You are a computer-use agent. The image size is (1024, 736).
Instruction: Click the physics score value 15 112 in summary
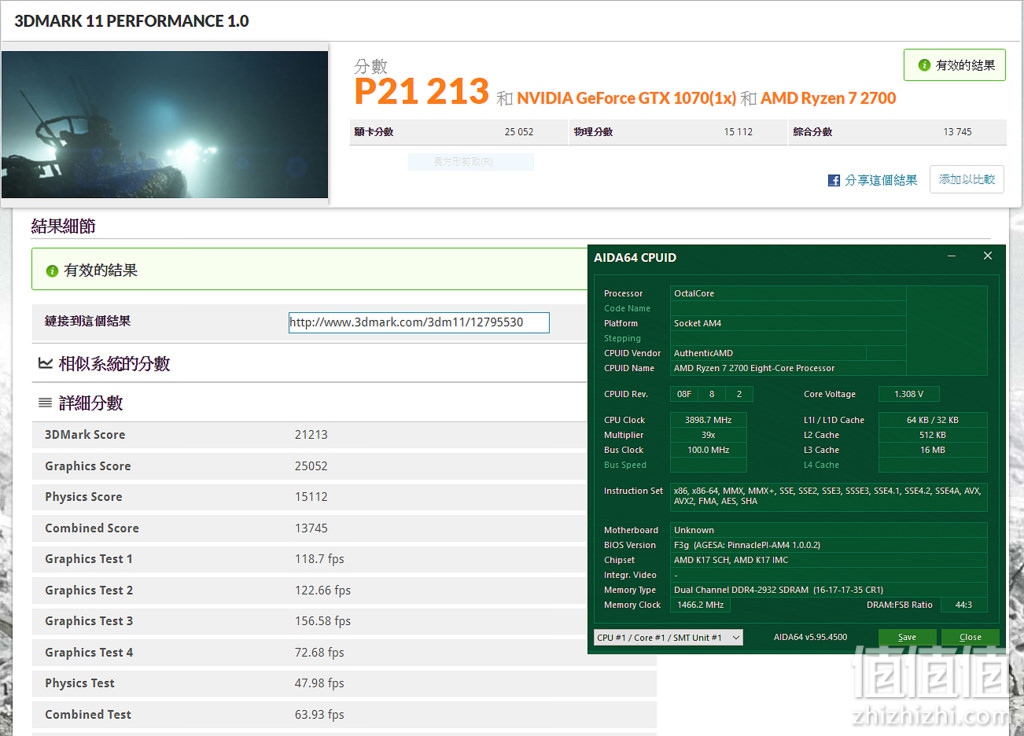738,132
